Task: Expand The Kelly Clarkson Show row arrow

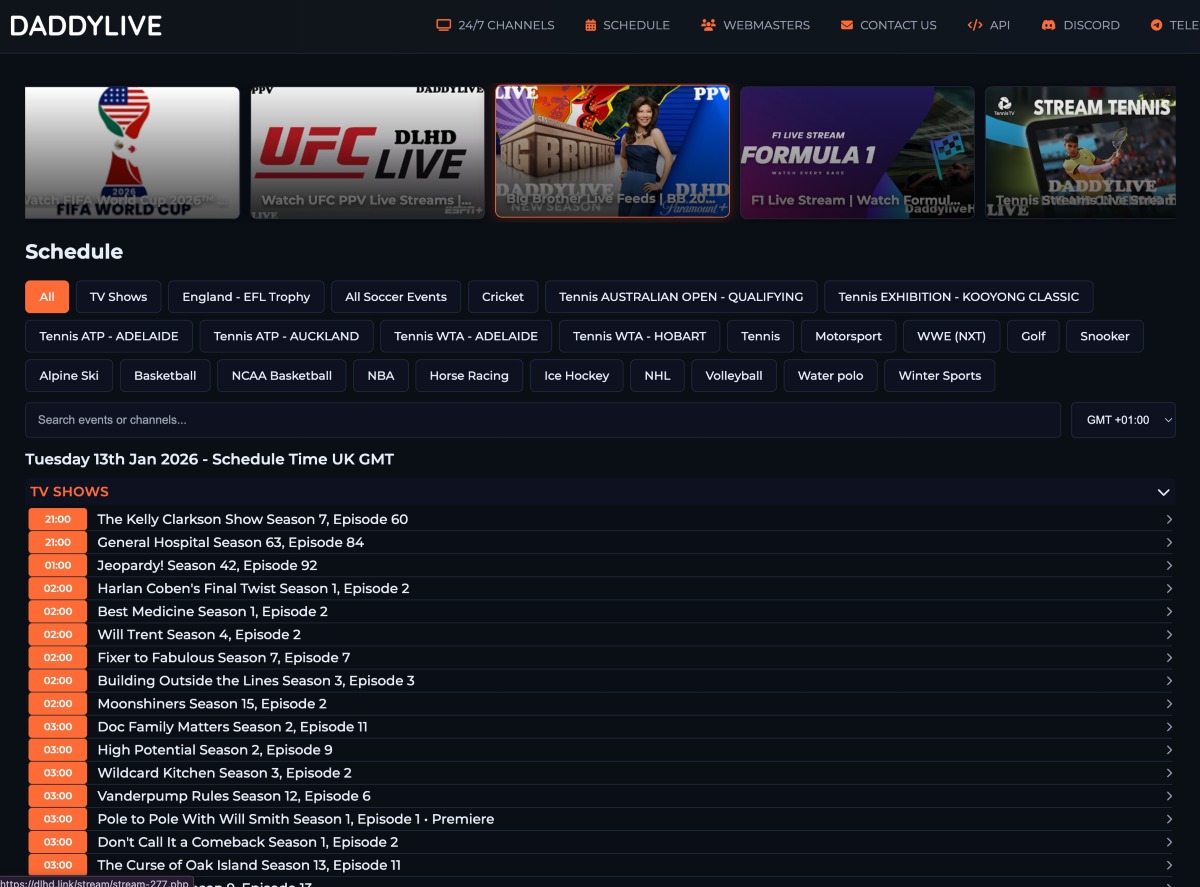Action: [1169, 519]
